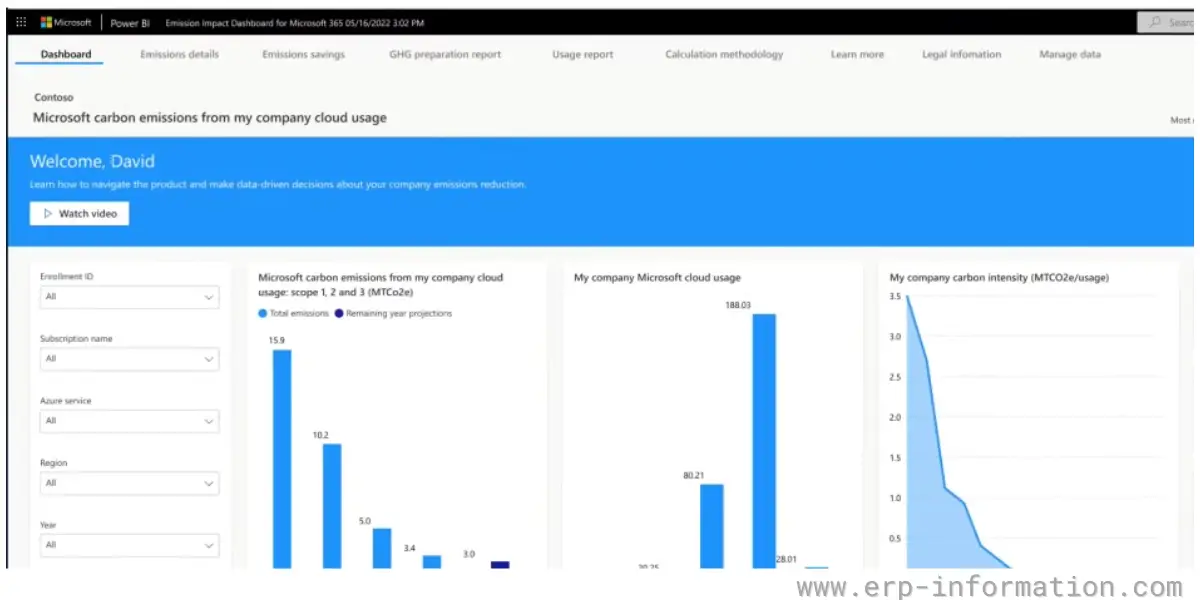Click inside the Search box
Viewport: 1200px width, 600px height.
coord(1166,22)
